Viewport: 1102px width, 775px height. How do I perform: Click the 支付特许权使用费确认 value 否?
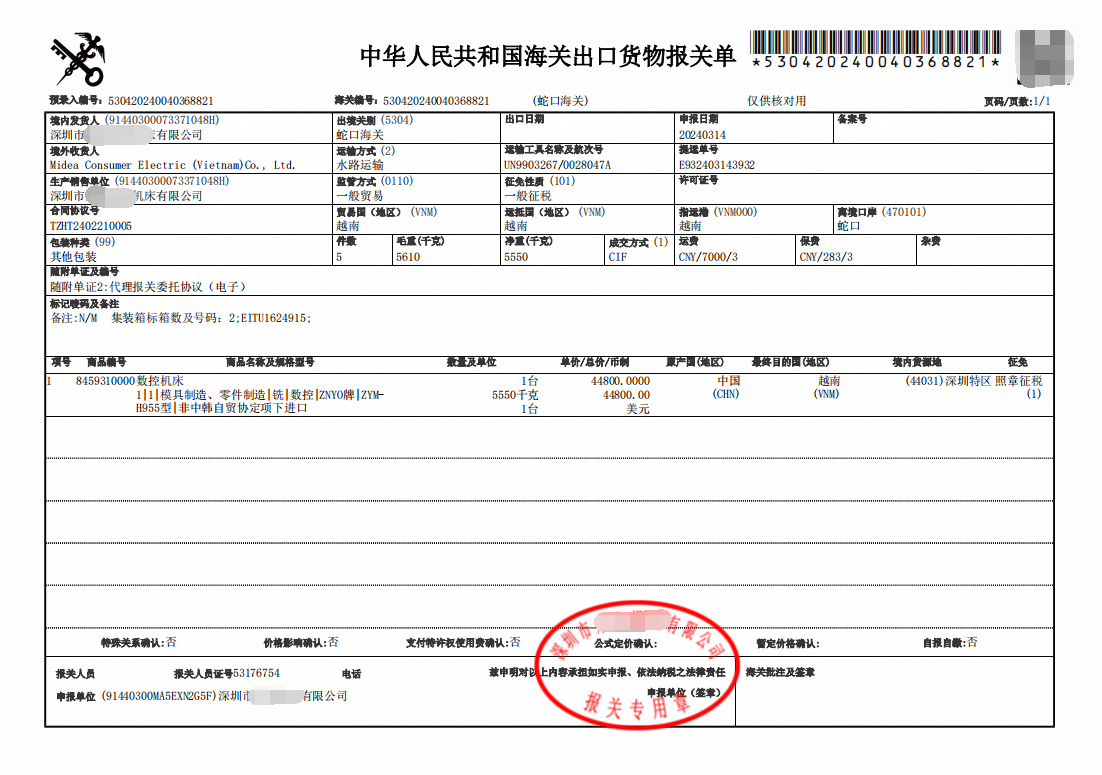pyautogui.click(x=515, y=642)
